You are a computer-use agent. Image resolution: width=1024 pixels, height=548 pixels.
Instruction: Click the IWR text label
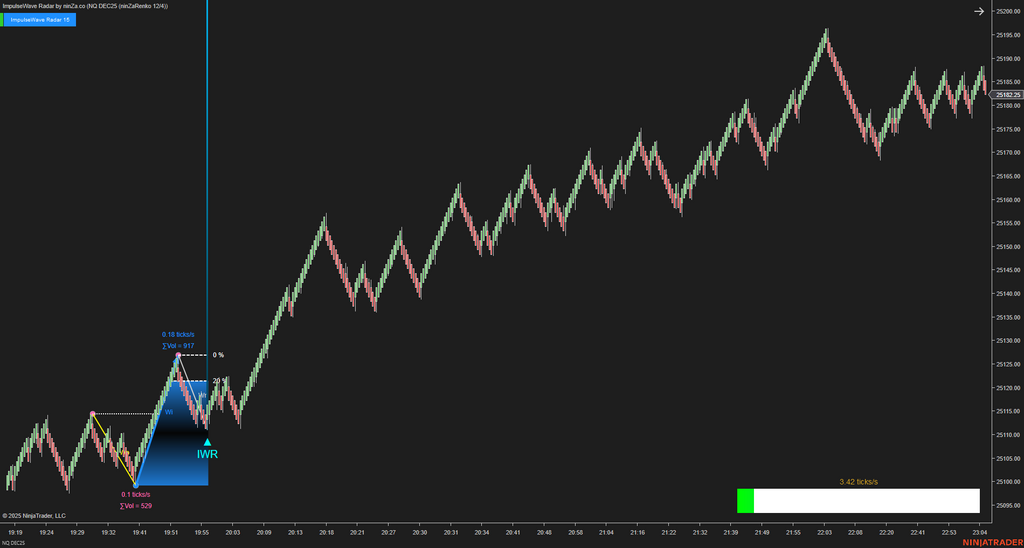(x=208, y=454)
